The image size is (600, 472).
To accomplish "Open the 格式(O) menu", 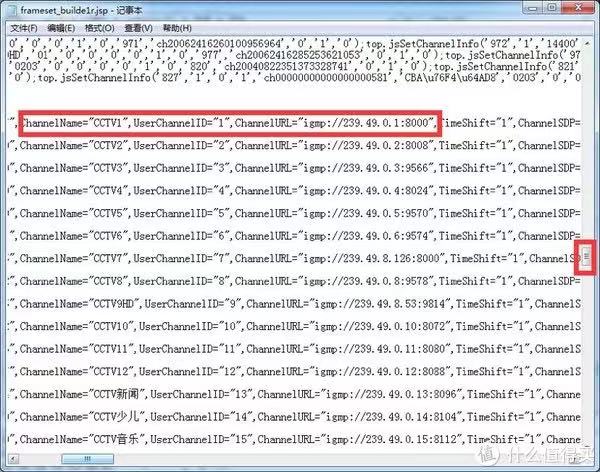I will coord(99,28).
